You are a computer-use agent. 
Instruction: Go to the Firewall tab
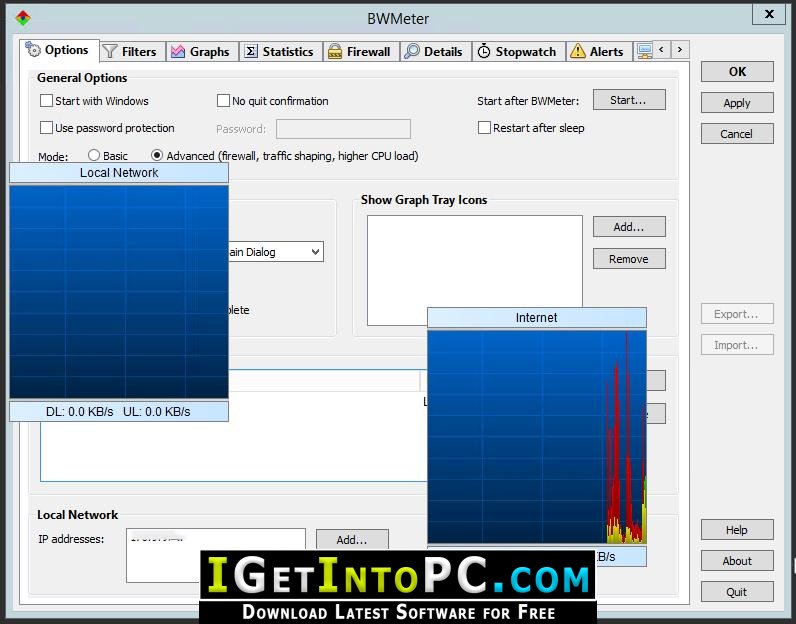(361, 51)
